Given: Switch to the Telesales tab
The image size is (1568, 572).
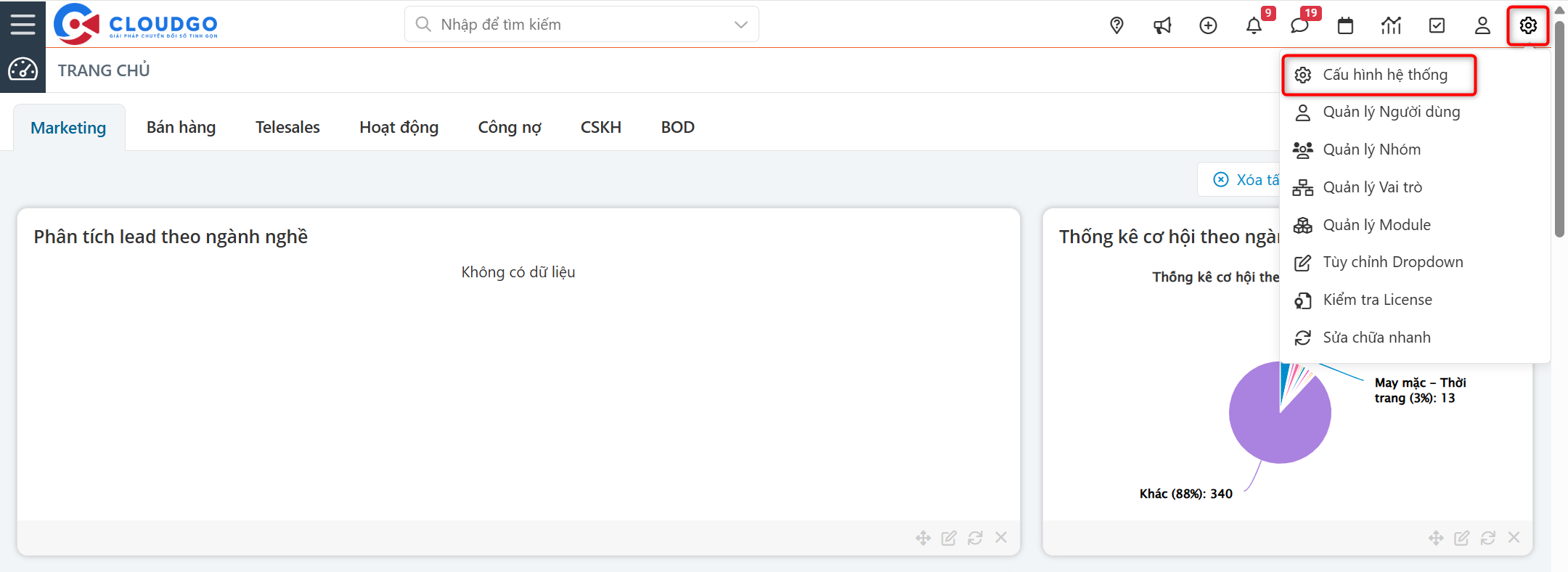Looking at the screenshot, I should [287, 128].
